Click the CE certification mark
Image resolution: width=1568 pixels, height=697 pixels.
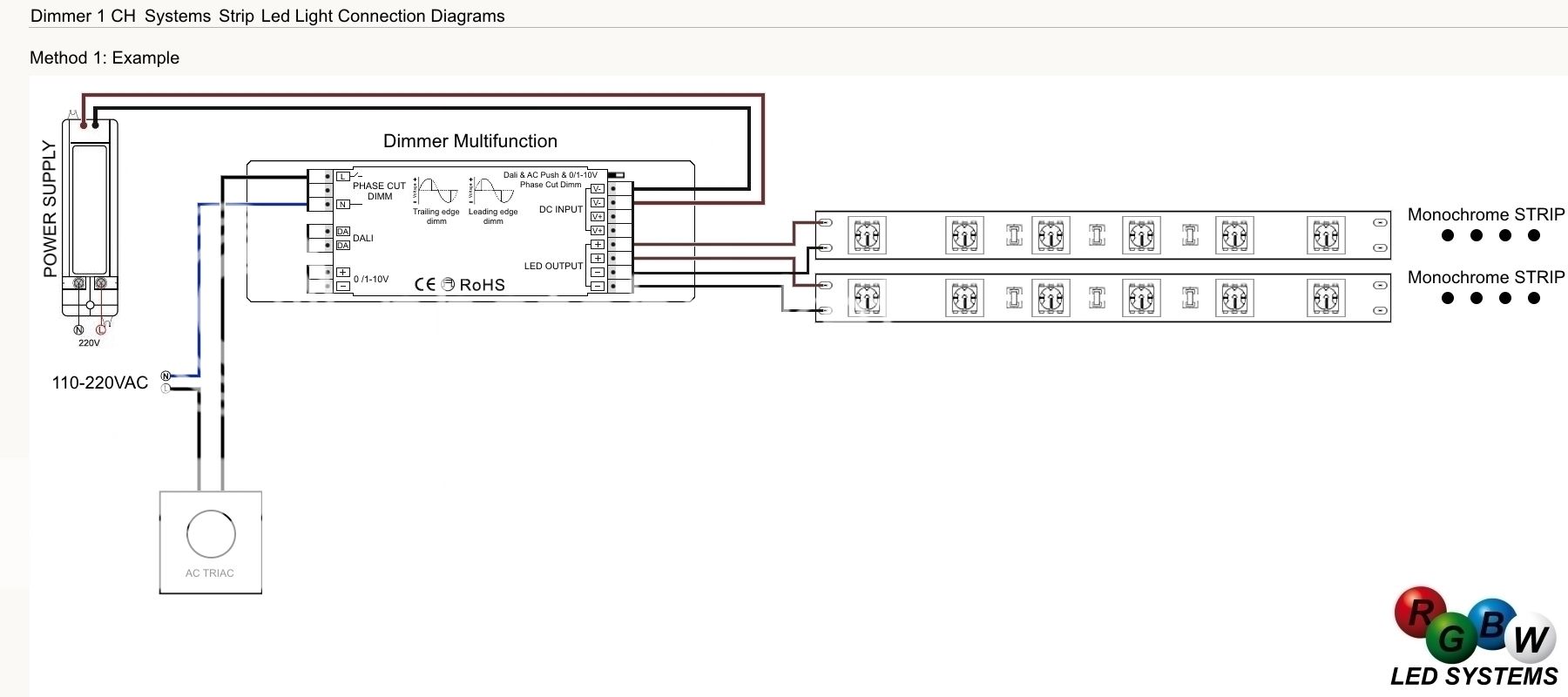click(x=424, y=284)
